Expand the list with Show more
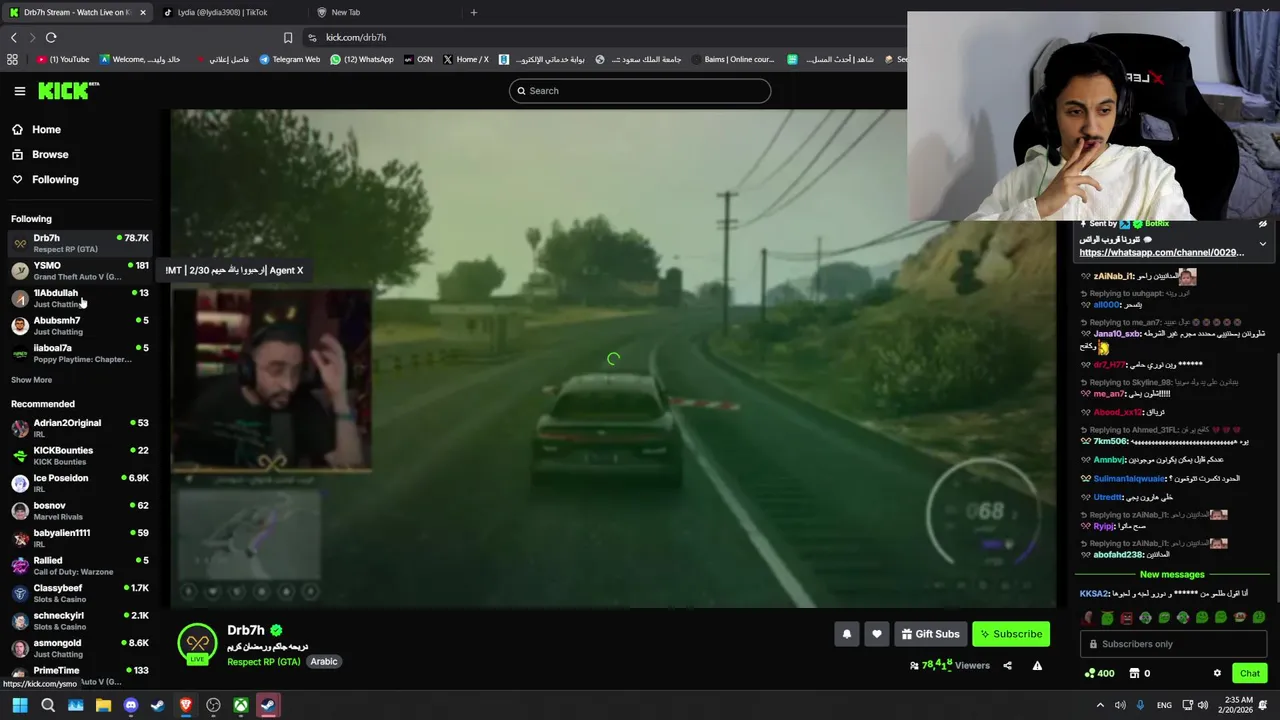This screenshot has width=1280, height=720. (x=31, y=380)
